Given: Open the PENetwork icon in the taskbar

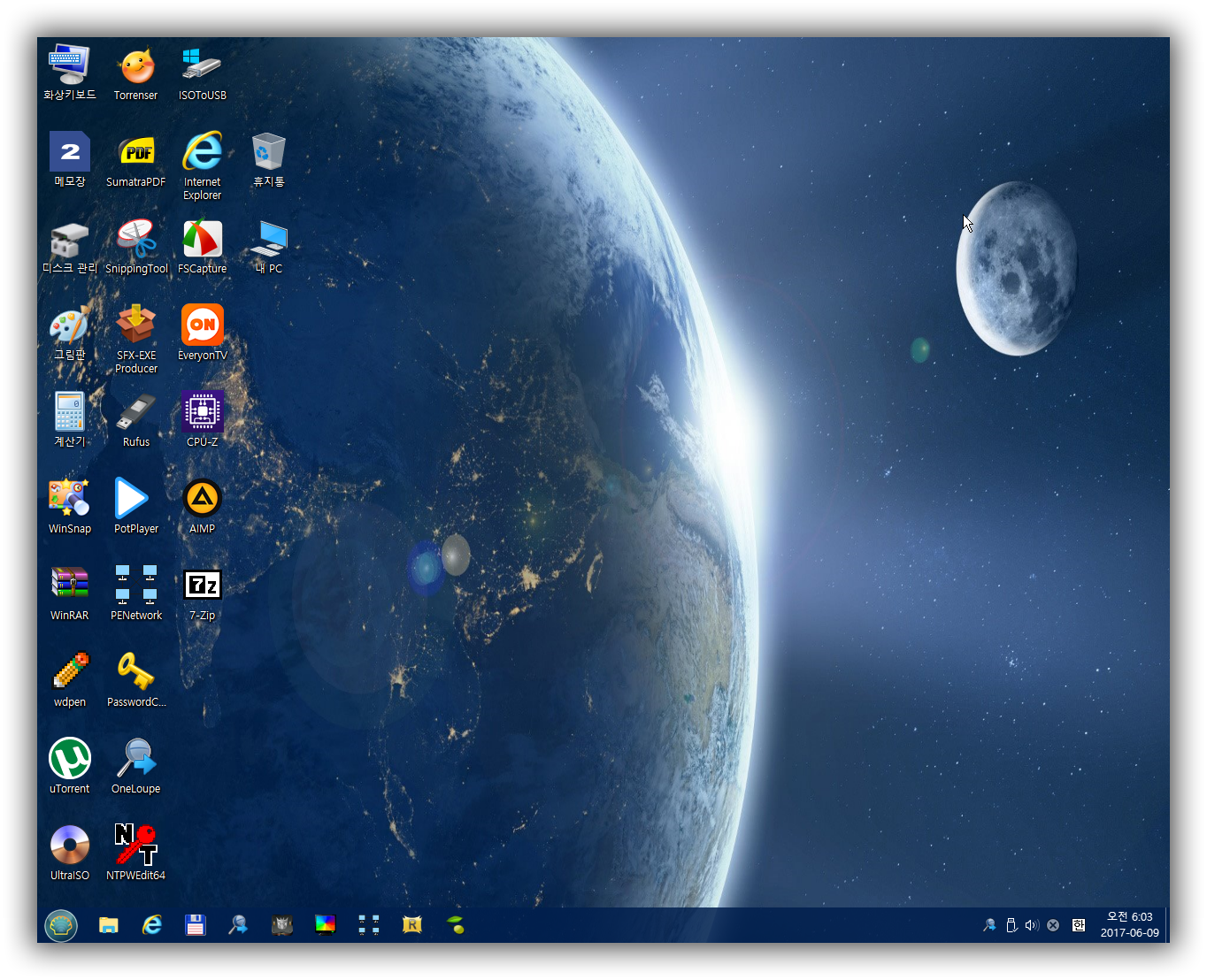Looking at the screenshot, I should [x=368, y=925].
